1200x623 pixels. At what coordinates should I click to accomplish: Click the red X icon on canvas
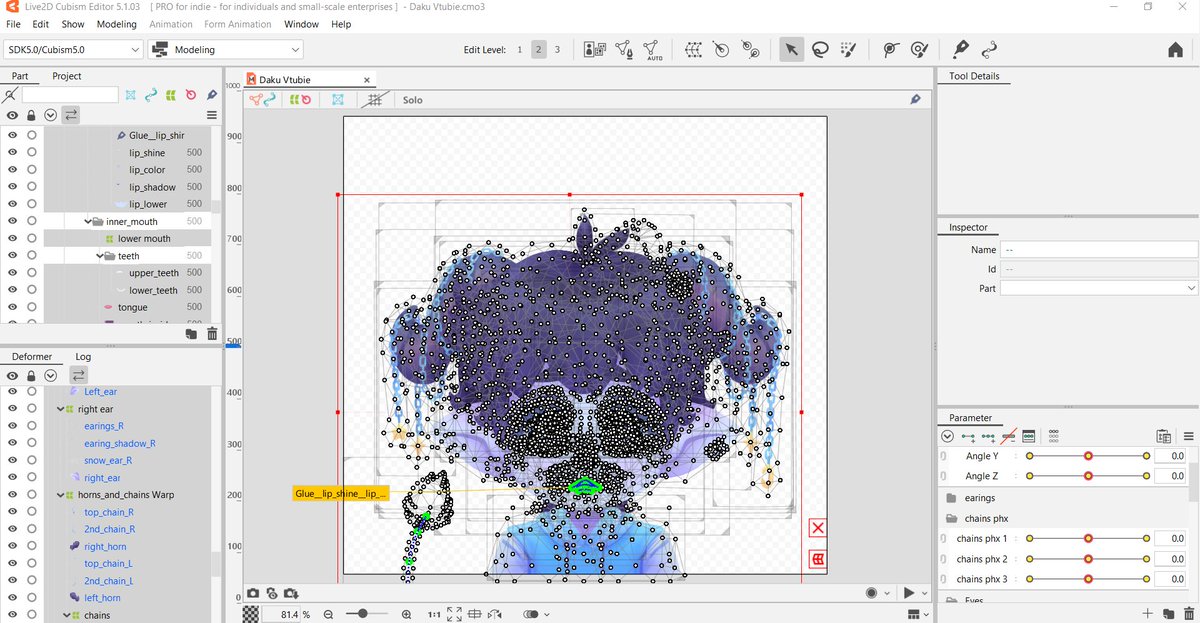point(818,528)
